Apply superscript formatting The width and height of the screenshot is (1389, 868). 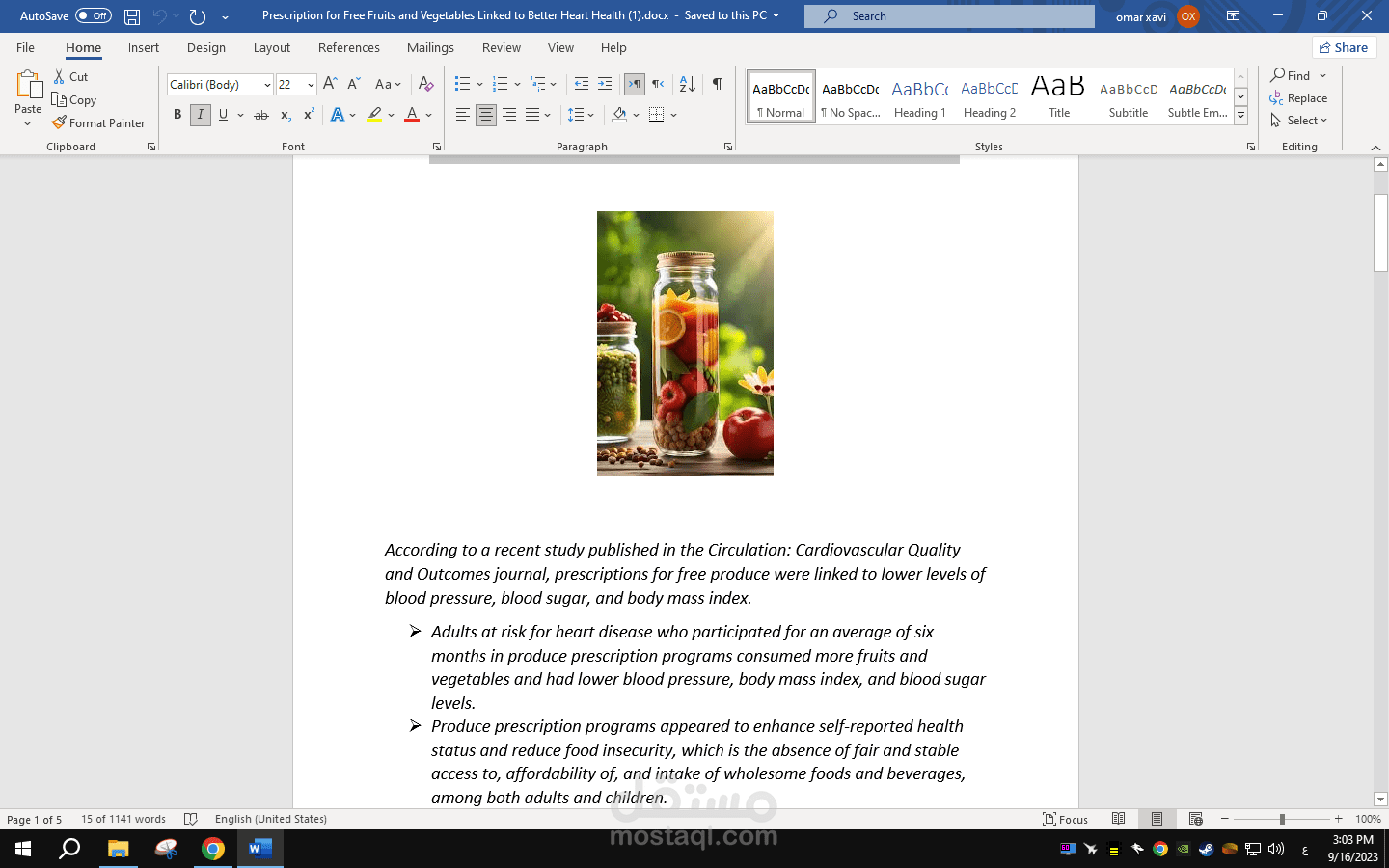(309, 115)
